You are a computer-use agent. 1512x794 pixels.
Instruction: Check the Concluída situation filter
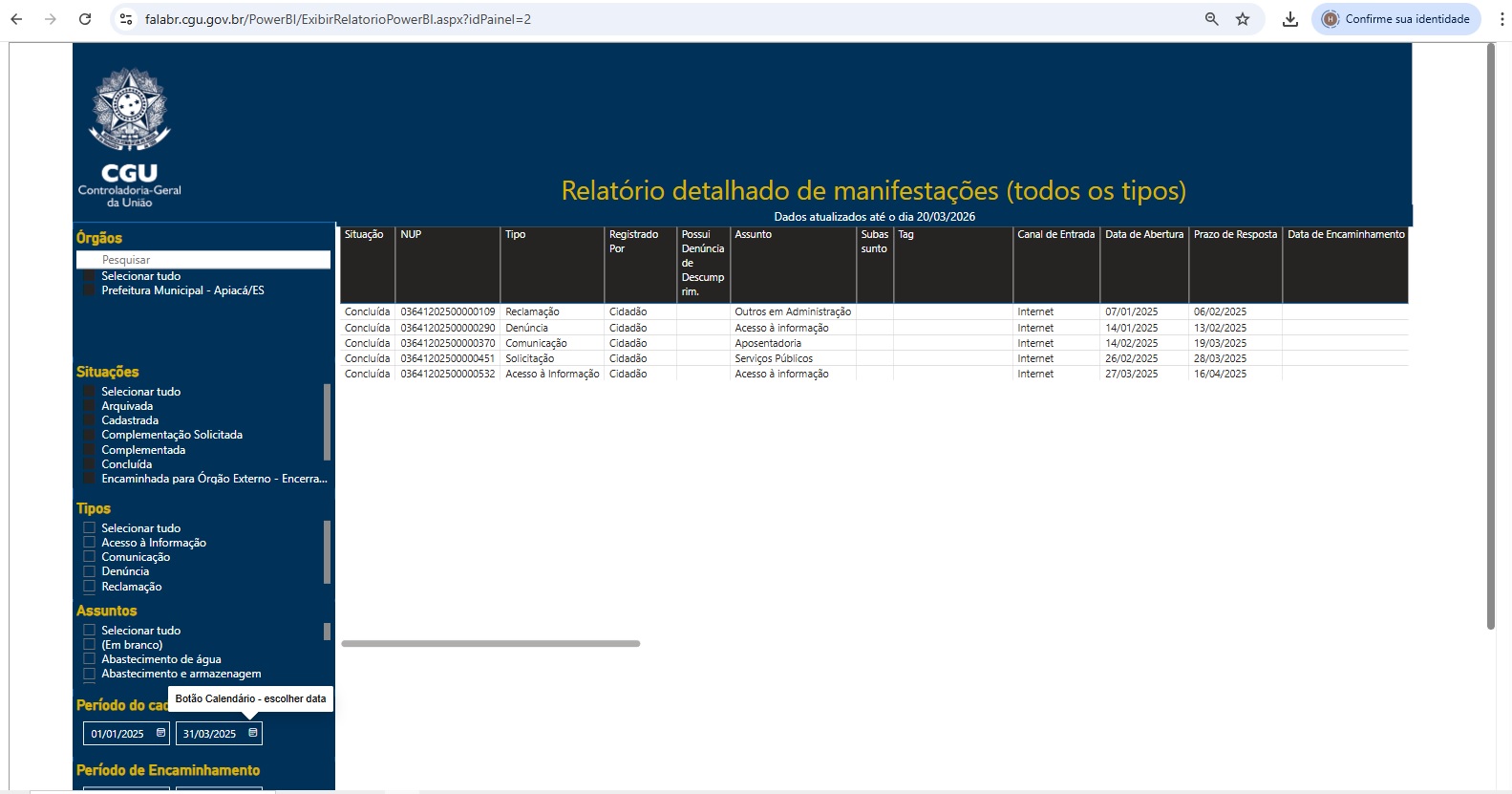pyautogui.click(x=90, y=464)
